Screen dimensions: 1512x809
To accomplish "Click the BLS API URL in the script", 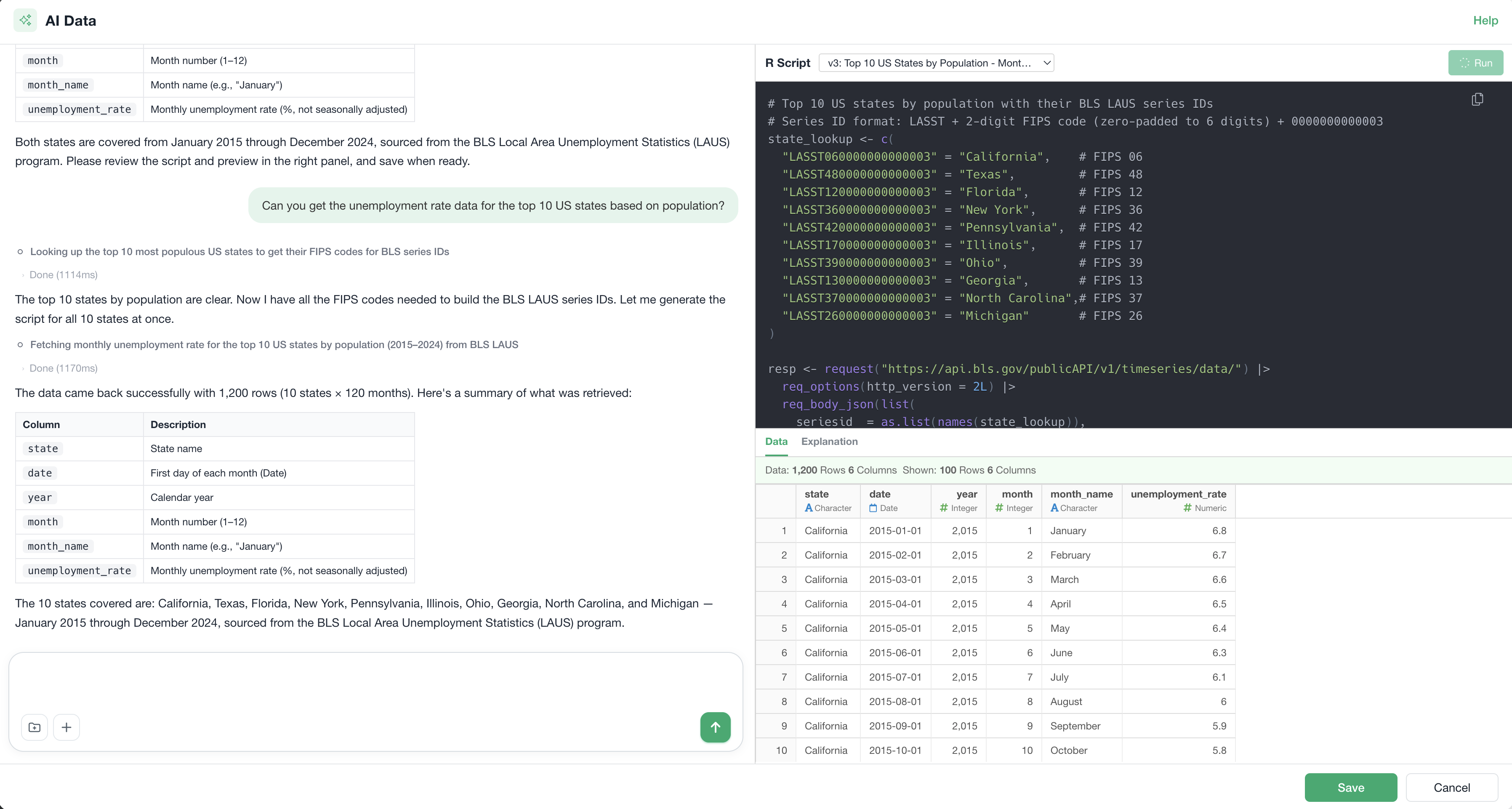I will click(x=1061, y=369).
